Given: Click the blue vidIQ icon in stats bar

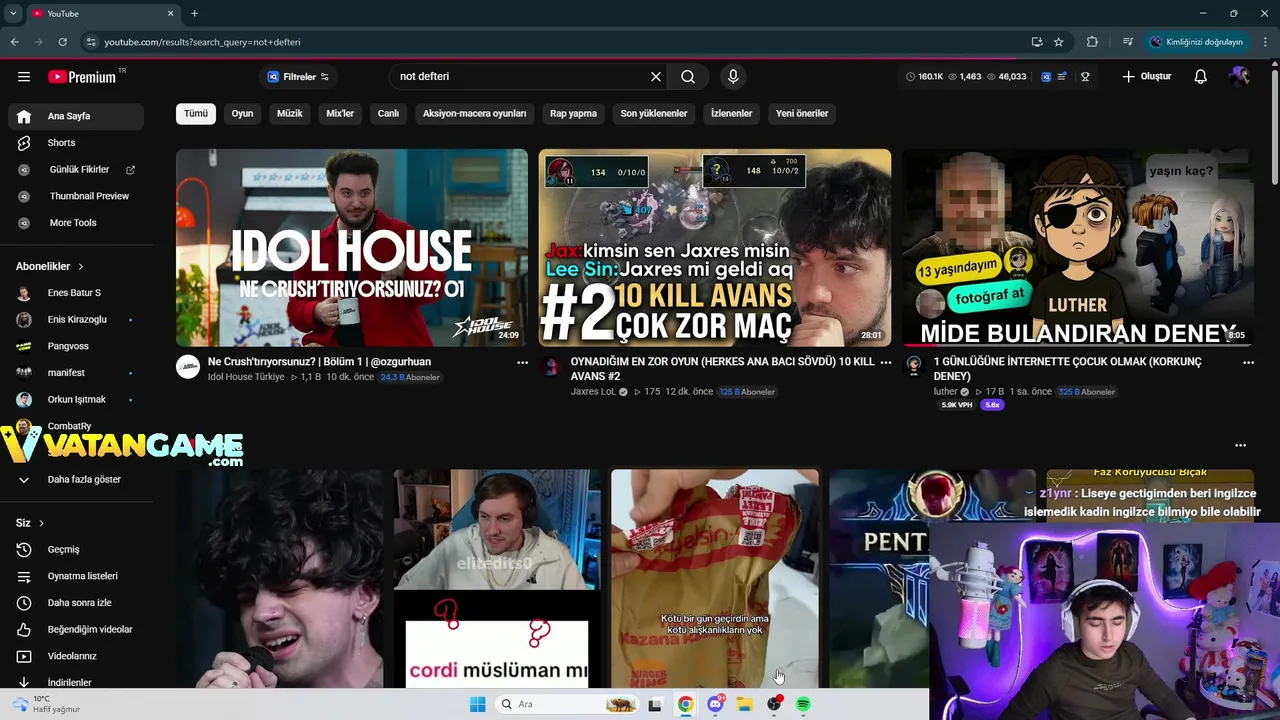Looking at the screenshot, I should 1046,77.
